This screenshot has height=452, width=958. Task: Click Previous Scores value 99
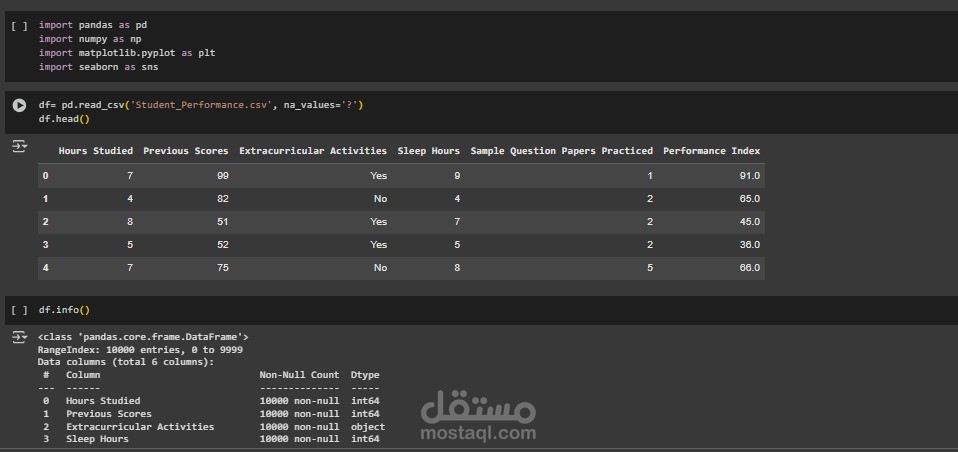pyautogui.click(x=222, y=176)
